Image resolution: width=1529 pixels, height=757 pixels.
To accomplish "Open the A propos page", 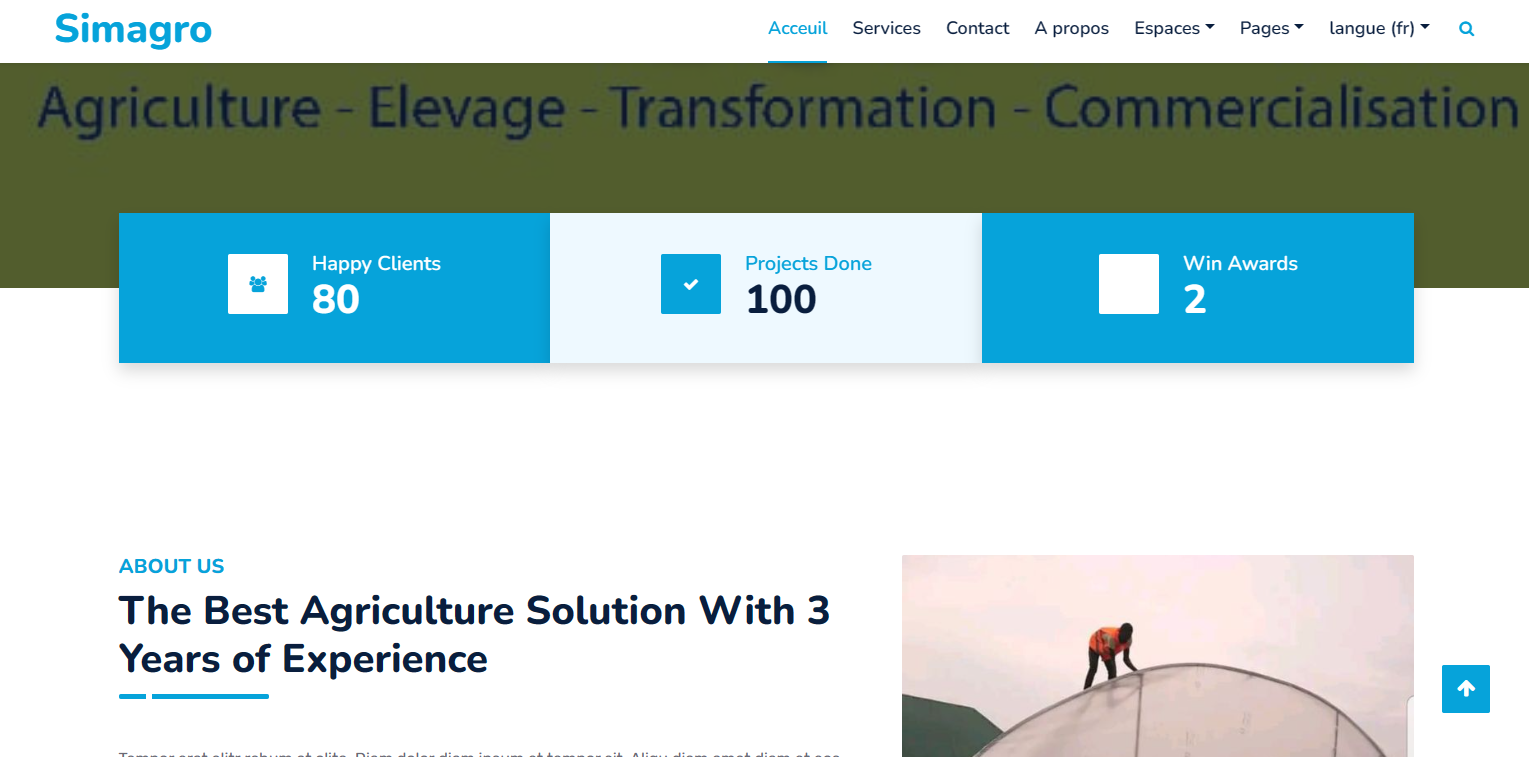I will click(x=1071, y=29).
